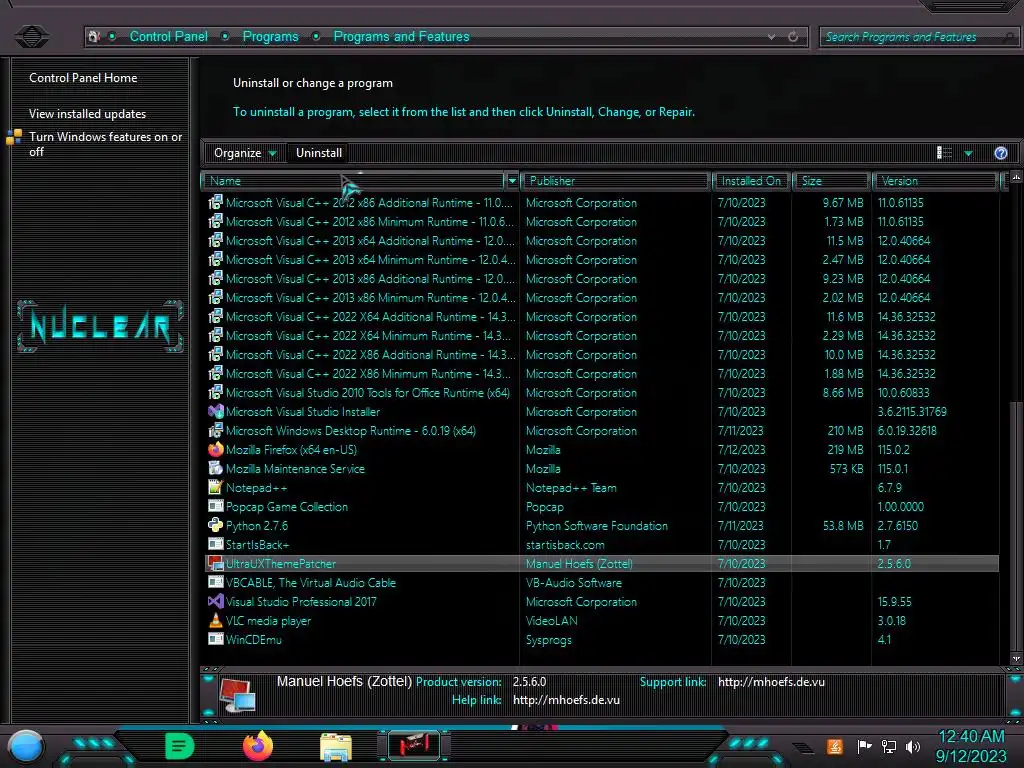Select Microsoft Visual C++ 2012 x86 Additional Runtime row
Viewport: 1024px width, 768px height.
click(601, 202)
